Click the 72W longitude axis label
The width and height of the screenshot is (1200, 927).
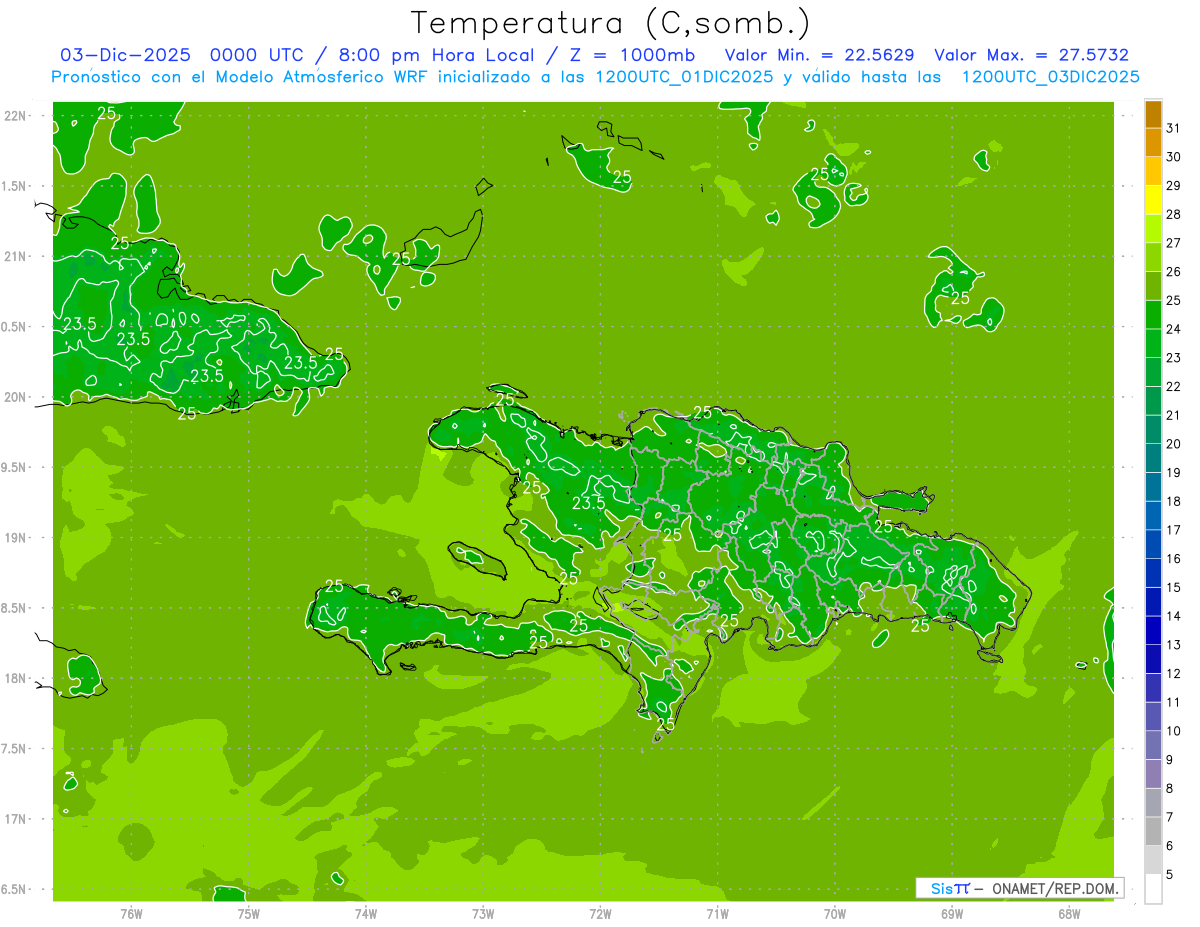click(x=600, y=913)
